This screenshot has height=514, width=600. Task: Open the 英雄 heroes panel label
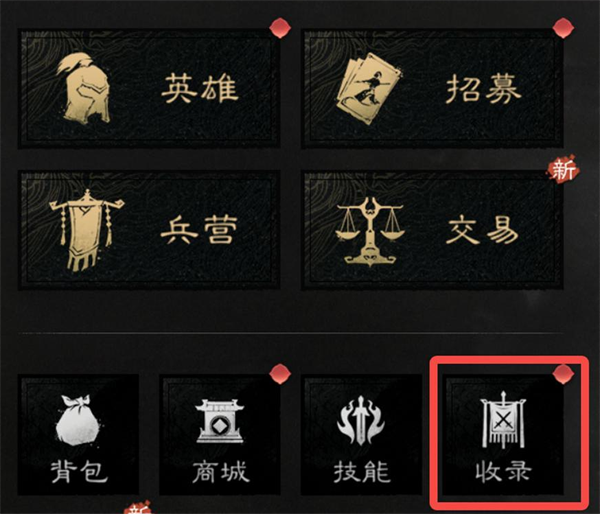(200, 89)
